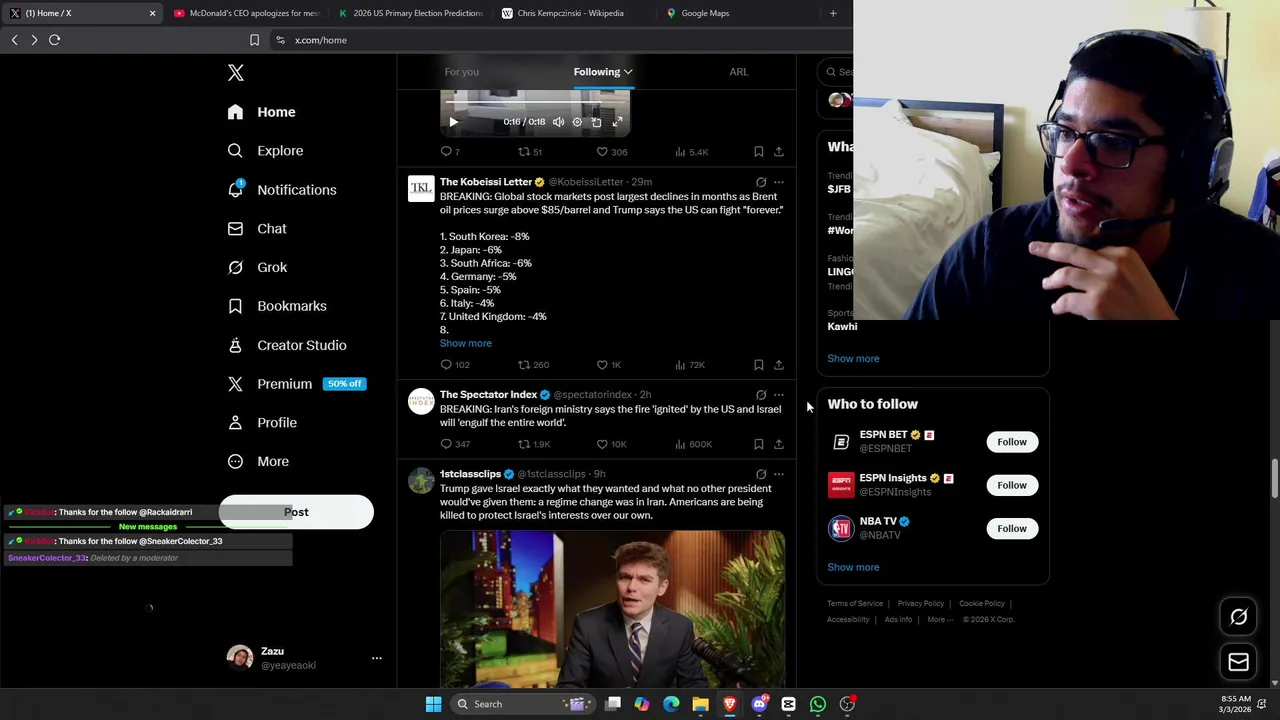
Task: Open video settings gear icon
Action: click(577, 122)
